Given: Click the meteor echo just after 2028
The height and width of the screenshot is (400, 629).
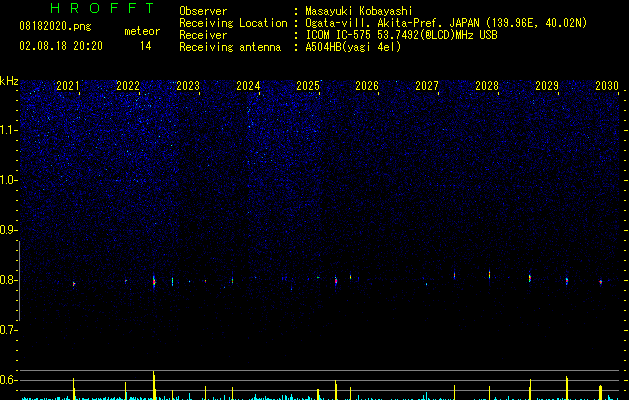Looking at the screenshot, I should pos(489,275).
